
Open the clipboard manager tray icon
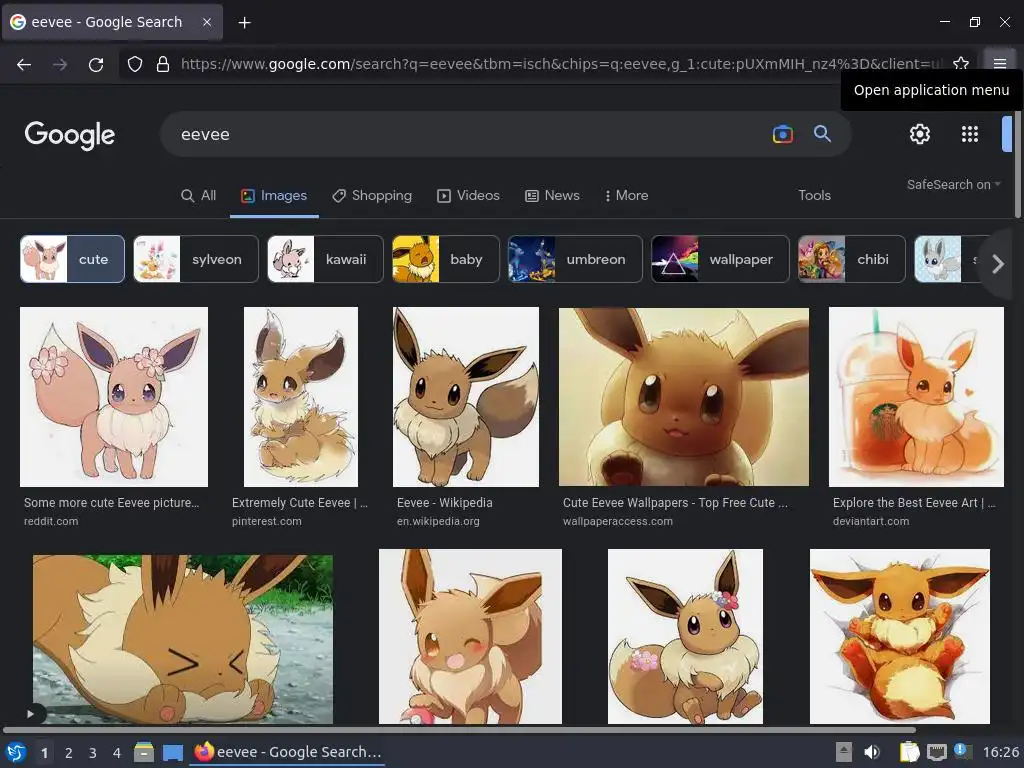[909, 752]
